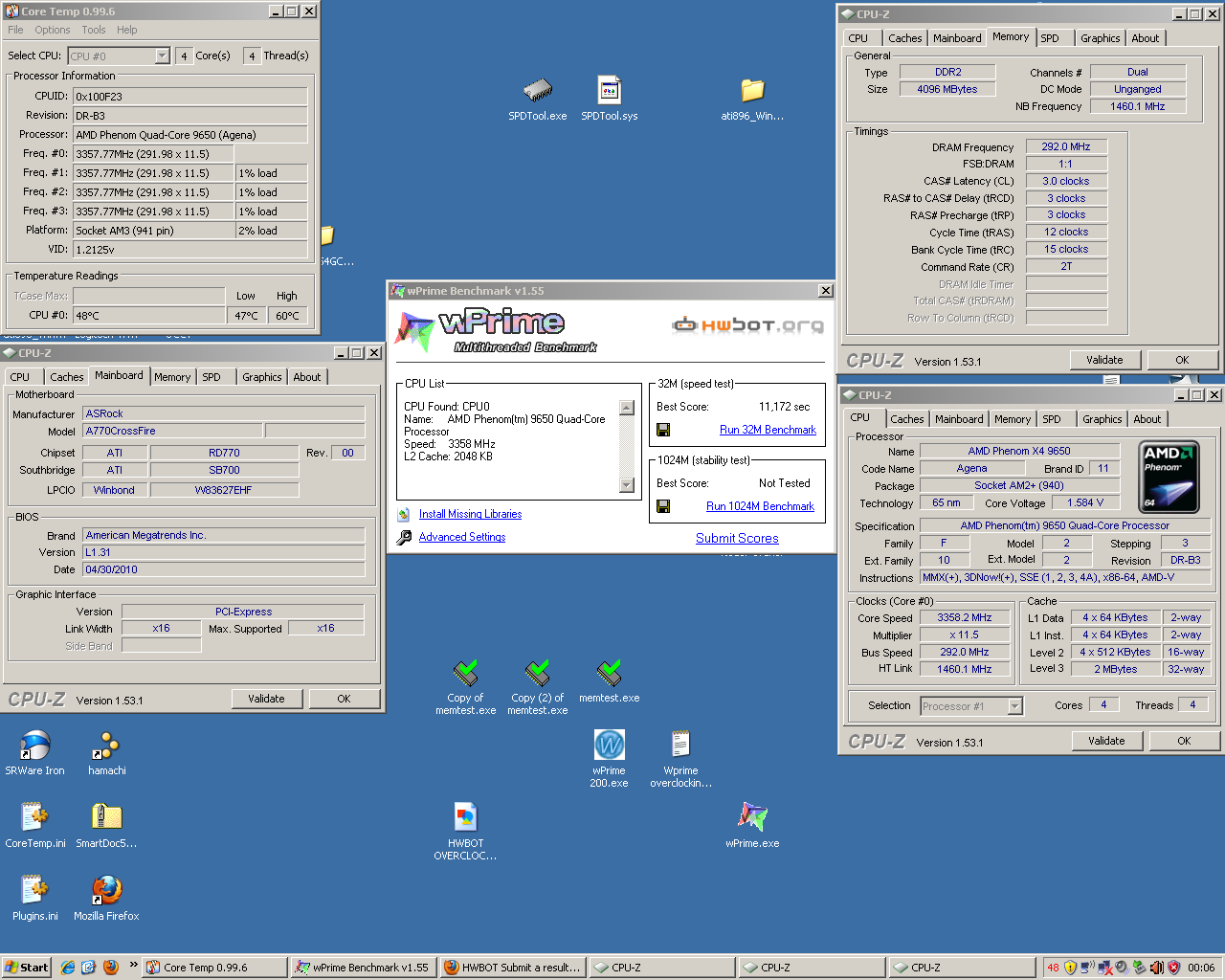This screenshot has width=1225, height=980.
Task: Open the Help menu in Core Temp
Action: (127, 30)
